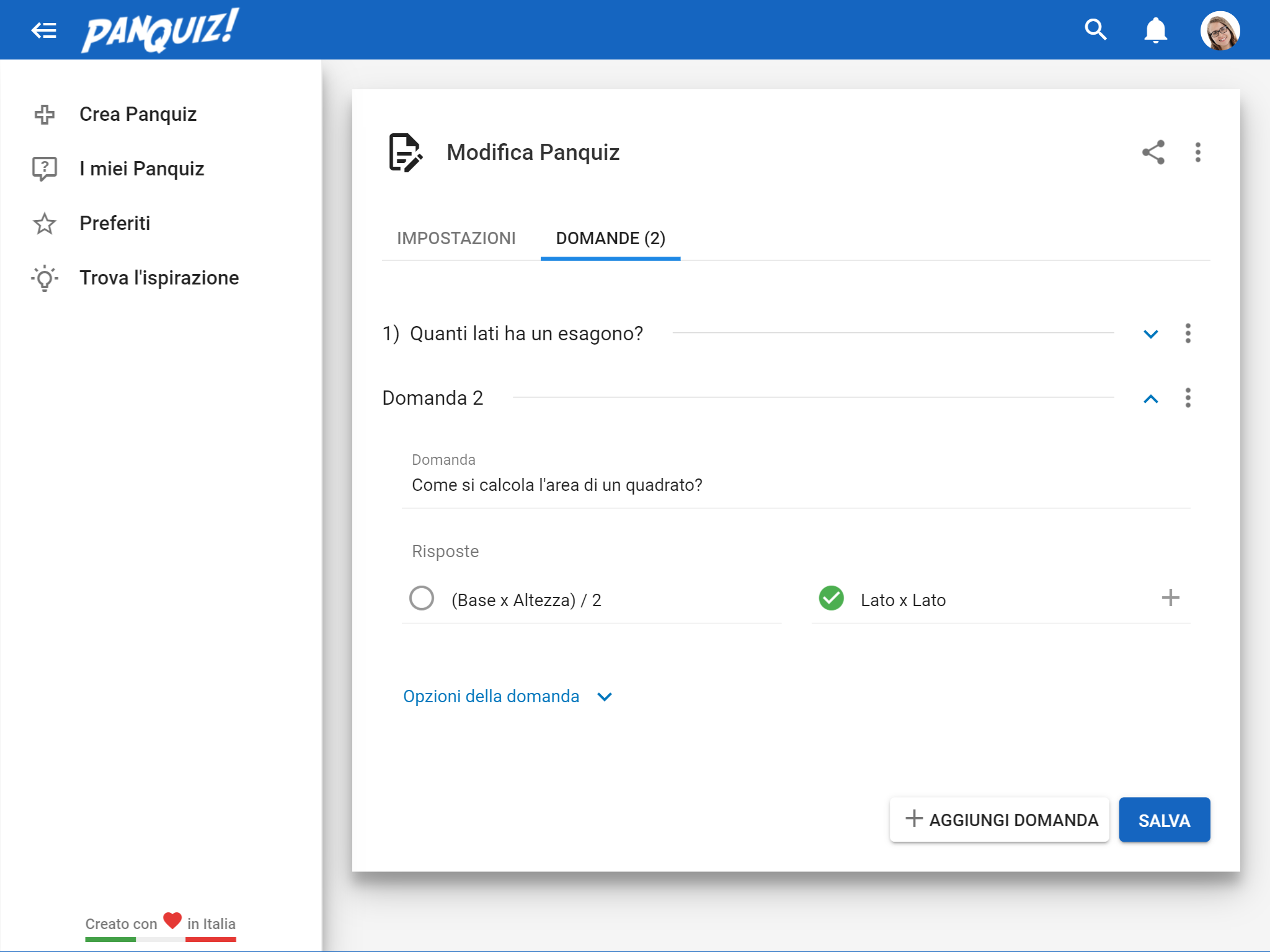Click the red heart in footer
1270x952 pixels.
(x=172, y=920)
